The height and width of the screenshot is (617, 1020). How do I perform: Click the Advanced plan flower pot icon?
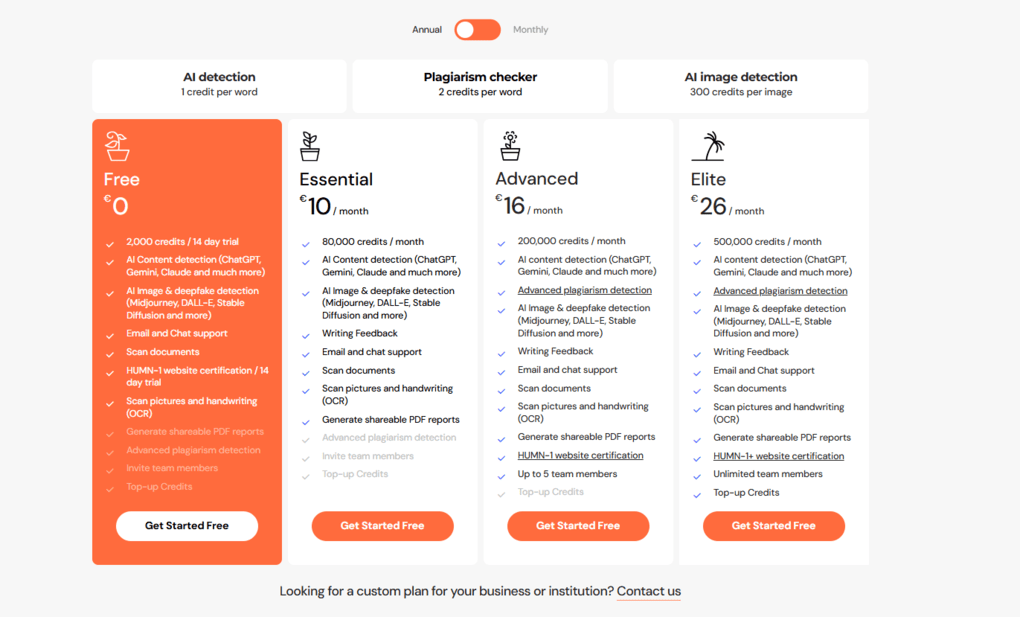click(510, 146)
